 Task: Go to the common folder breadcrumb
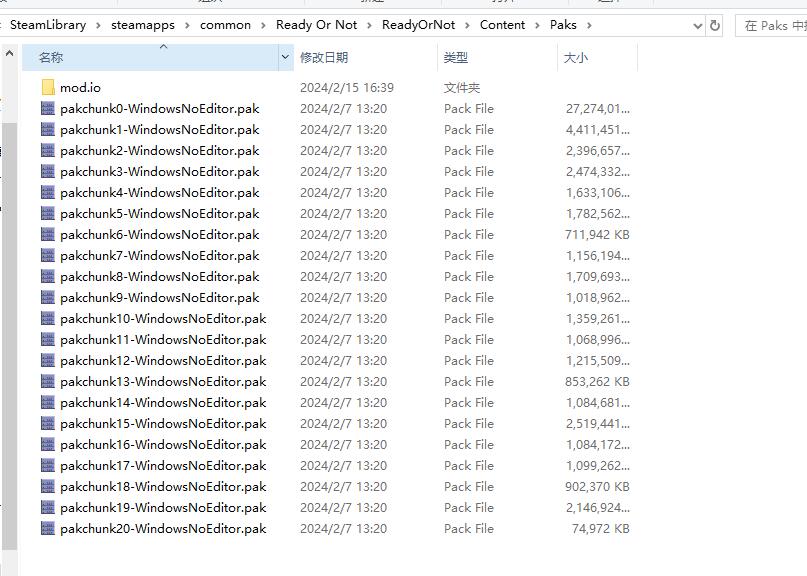coord(225,25)
